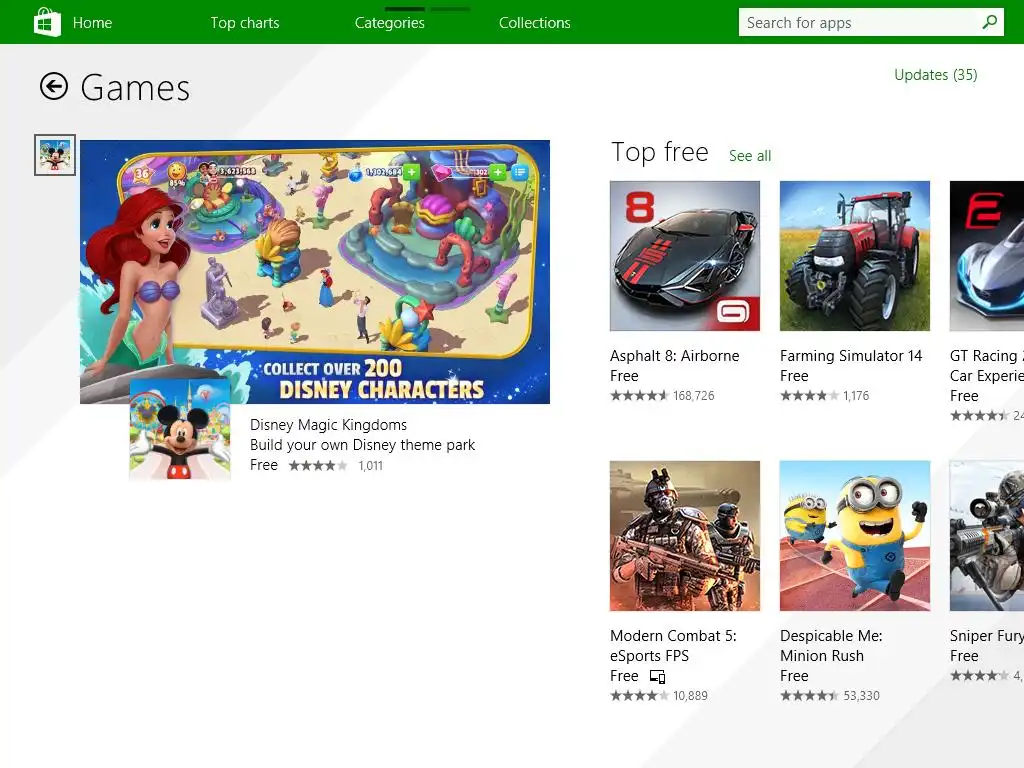Click See all next to Top free
This screenshot has width=1024, height=768.
[x=750, y=156]
